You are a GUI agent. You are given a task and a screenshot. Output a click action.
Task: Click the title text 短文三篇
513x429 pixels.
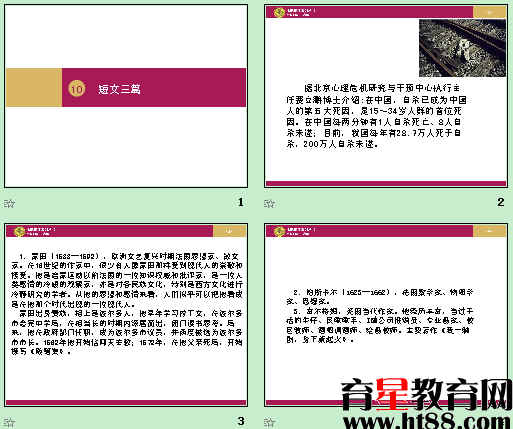119,89
